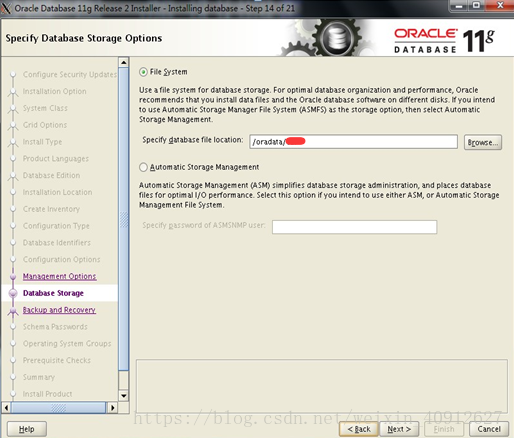Click the ASMSNMP user password field
This screenshot has height=438, width=514.
click(x=354, y=227)
